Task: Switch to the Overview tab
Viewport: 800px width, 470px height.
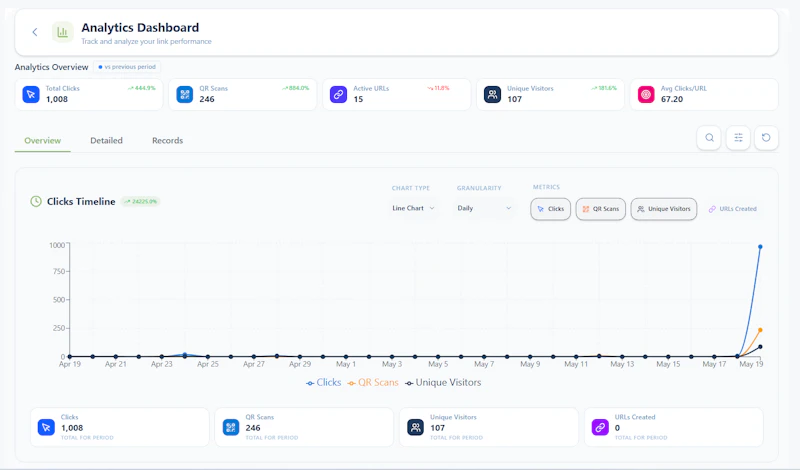Action: pyautogui.click(x=42, y=140)
